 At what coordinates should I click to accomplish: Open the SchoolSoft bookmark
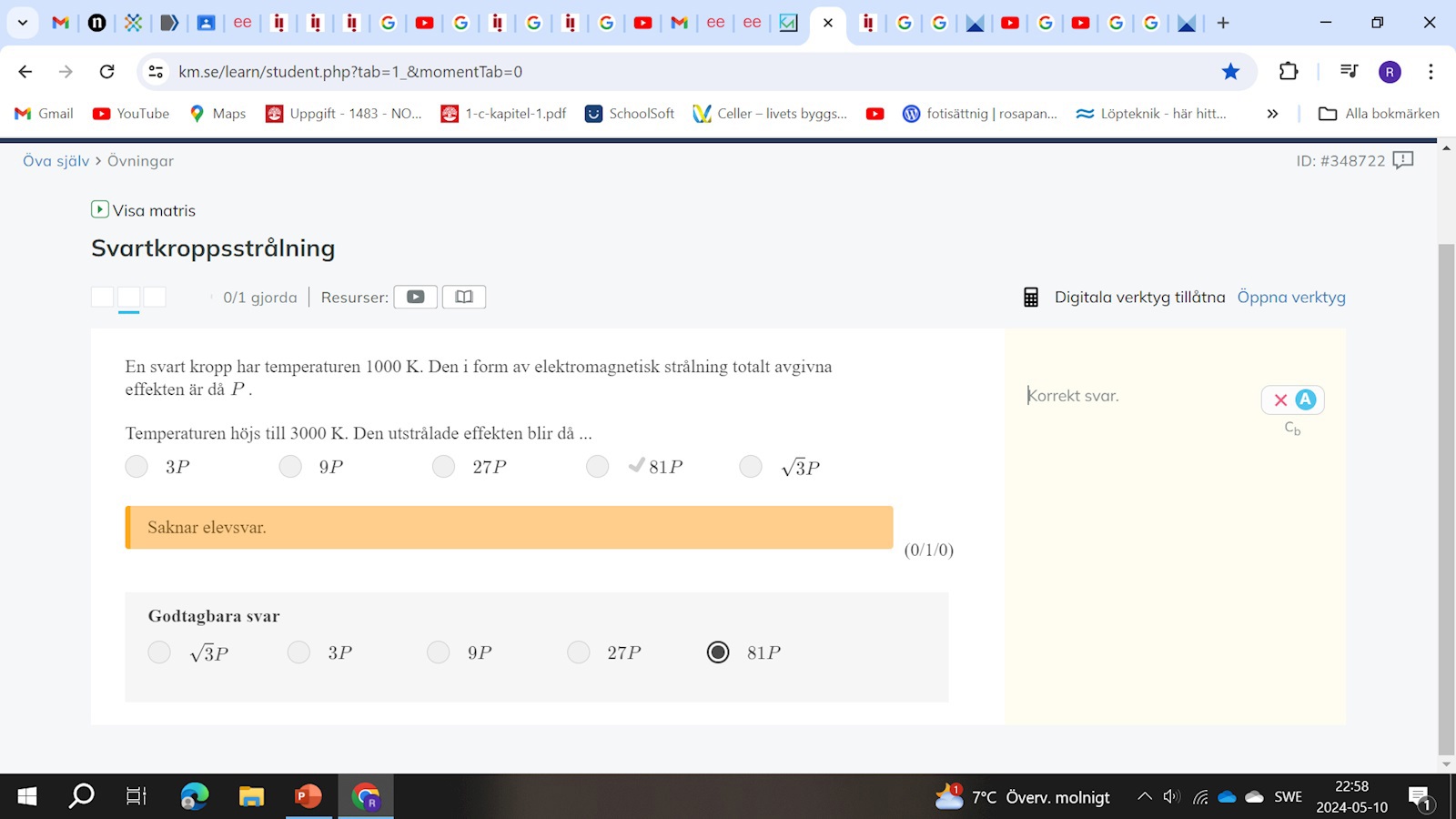click(630, 114)
